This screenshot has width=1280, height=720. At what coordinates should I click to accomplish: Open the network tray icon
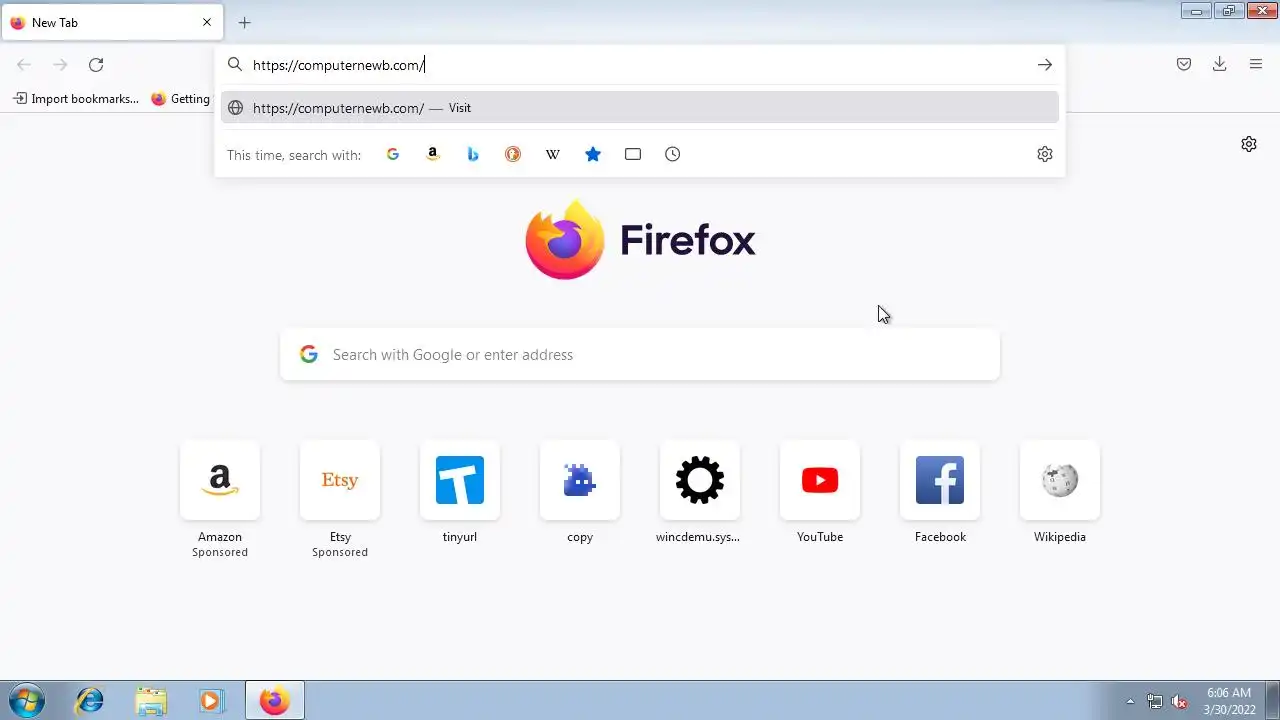pyautogui.click(x=1155, y=701)
